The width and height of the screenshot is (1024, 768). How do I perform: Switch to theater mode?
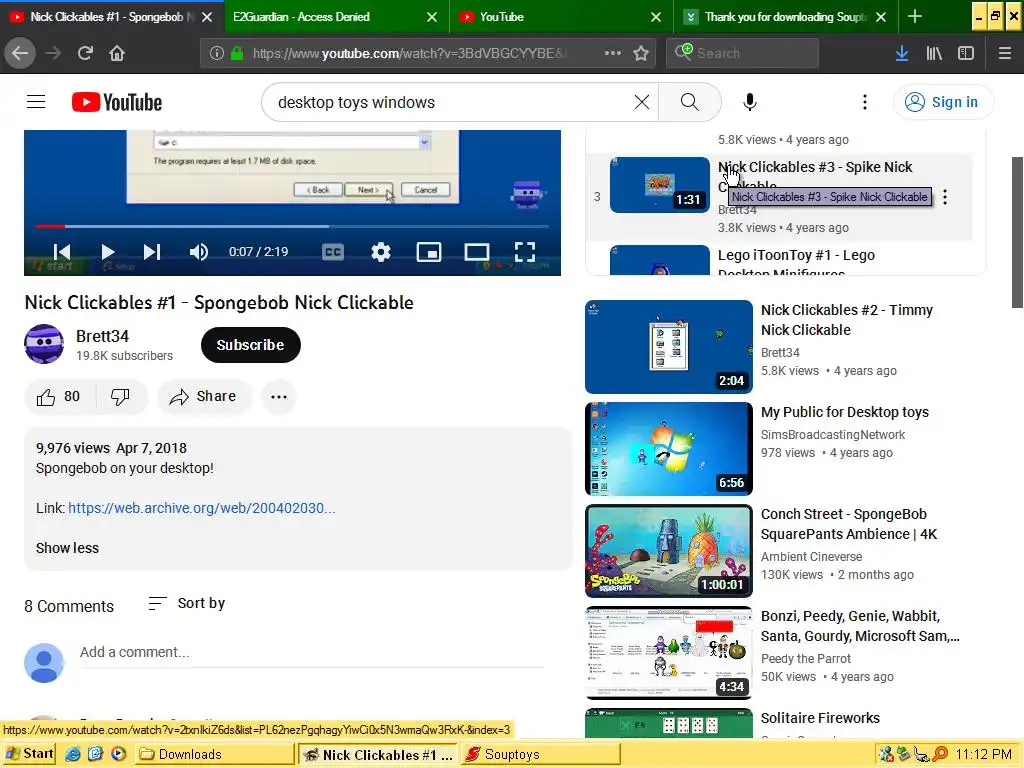pos(477,252)
